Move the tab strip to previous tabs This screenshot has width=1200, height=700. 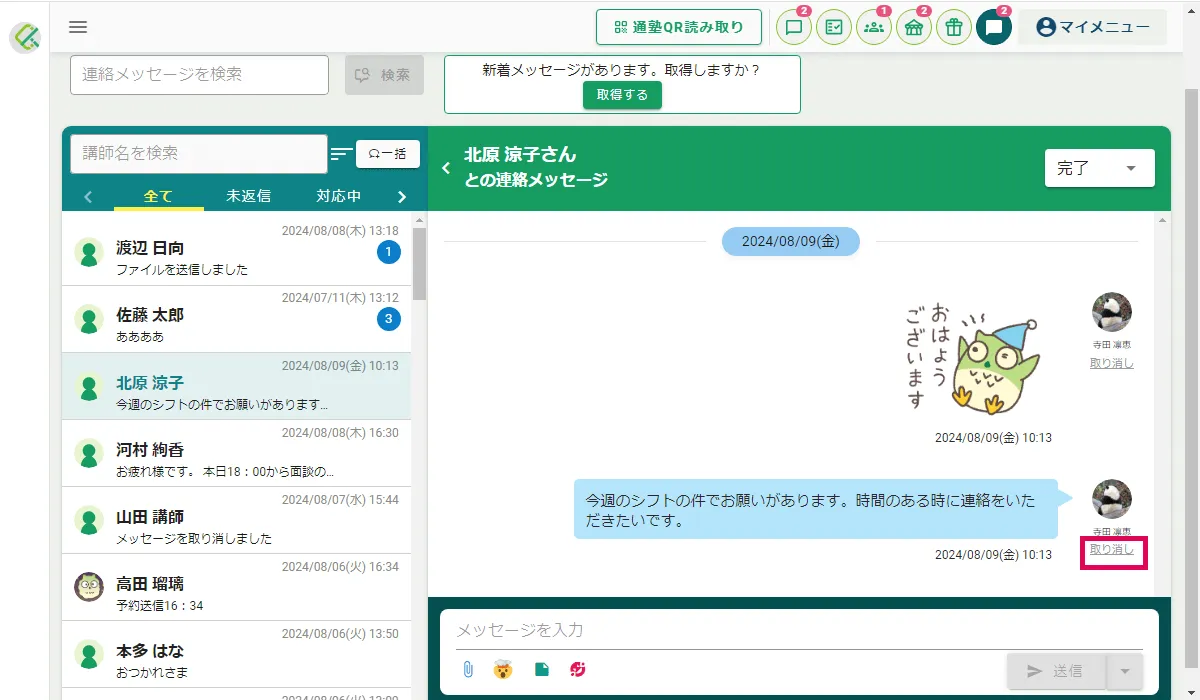(88, 197)
